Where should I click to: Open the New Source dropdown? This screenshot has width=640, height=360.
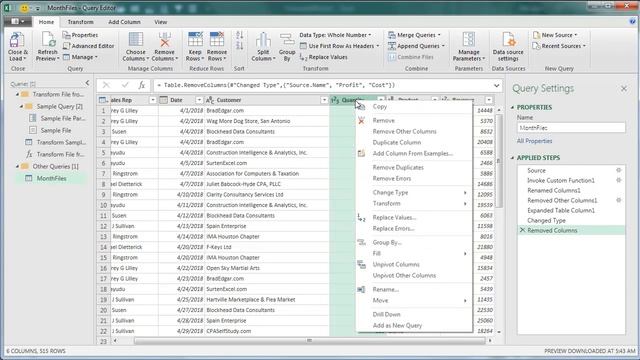pos(556,35)
